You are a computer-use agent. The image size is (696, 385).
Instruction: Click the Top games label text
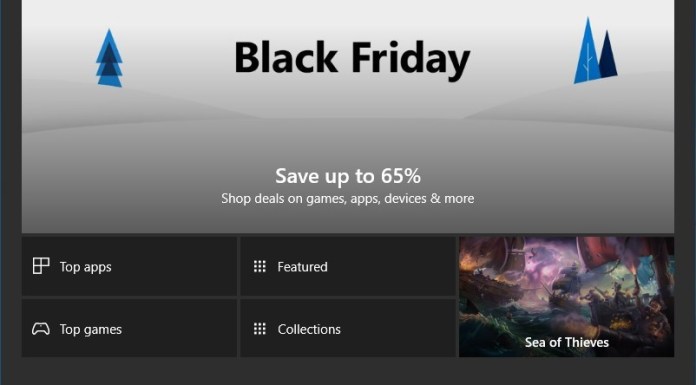91,330
